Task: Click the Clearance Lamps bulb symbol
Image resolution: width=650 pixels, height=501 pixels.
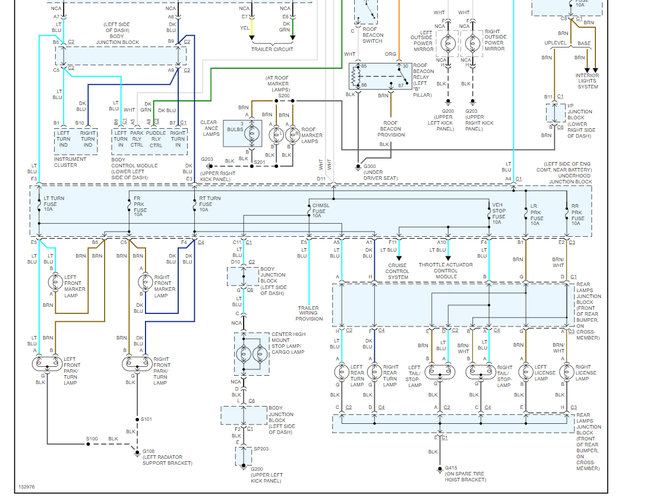Action: pos(252,133)
